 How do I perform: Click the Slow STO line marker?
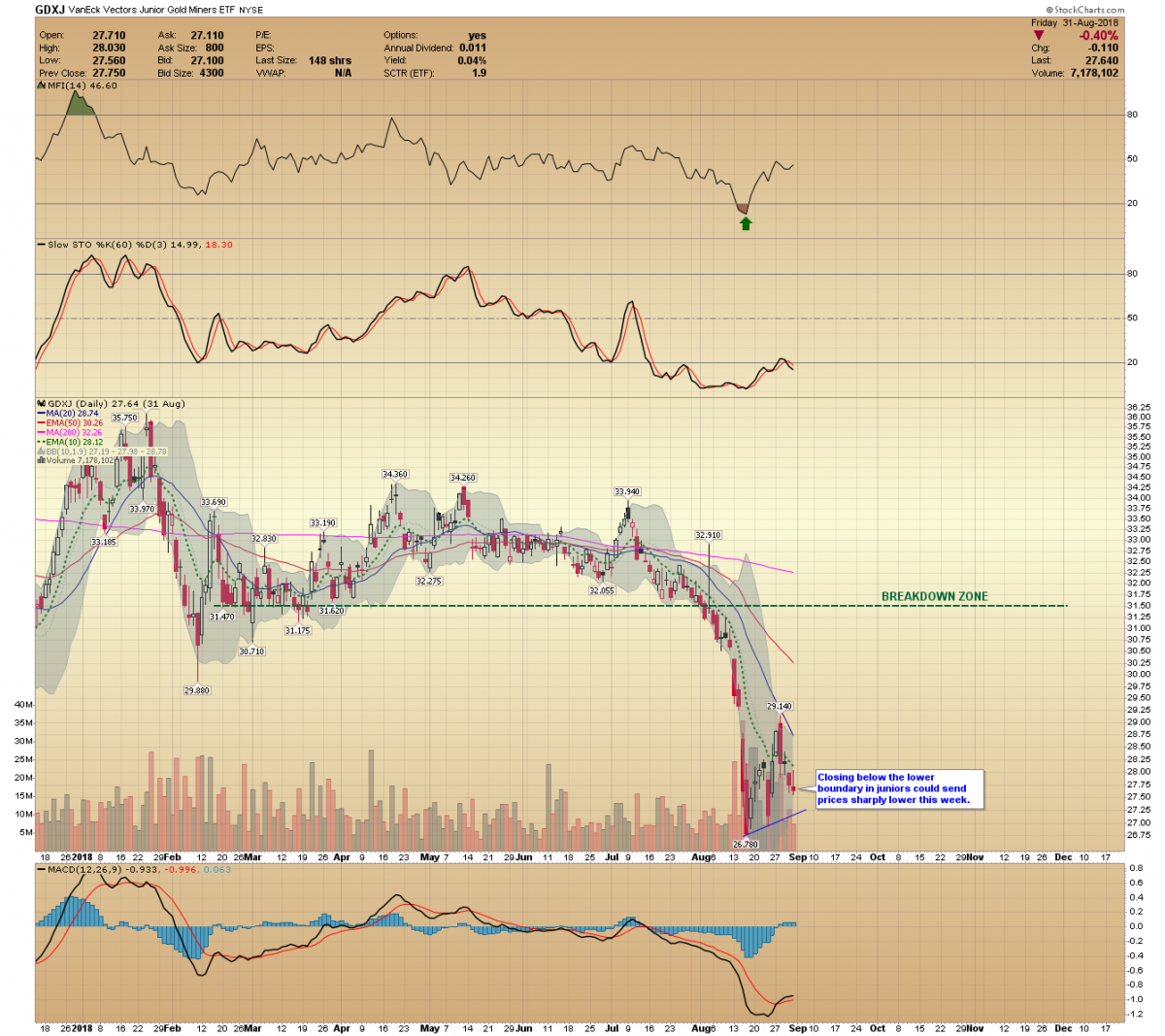coord(41,245)
